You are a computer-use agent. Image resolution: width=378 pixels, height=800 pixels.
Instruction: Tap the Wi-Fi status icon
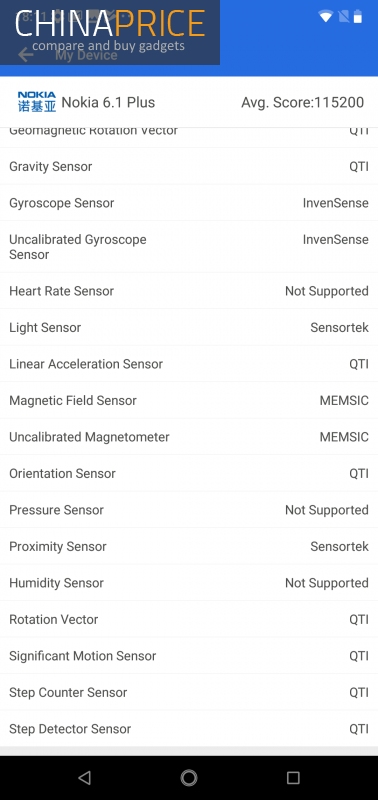coord(325,16)
